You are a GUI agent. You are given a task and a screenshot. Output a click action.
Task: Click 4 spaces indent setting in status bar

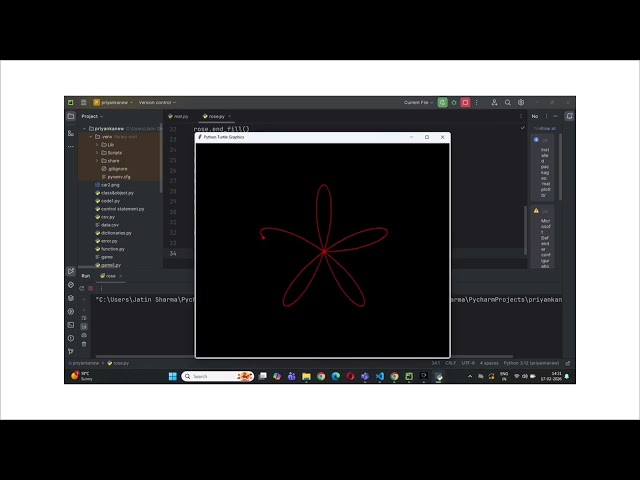point(489,363)
